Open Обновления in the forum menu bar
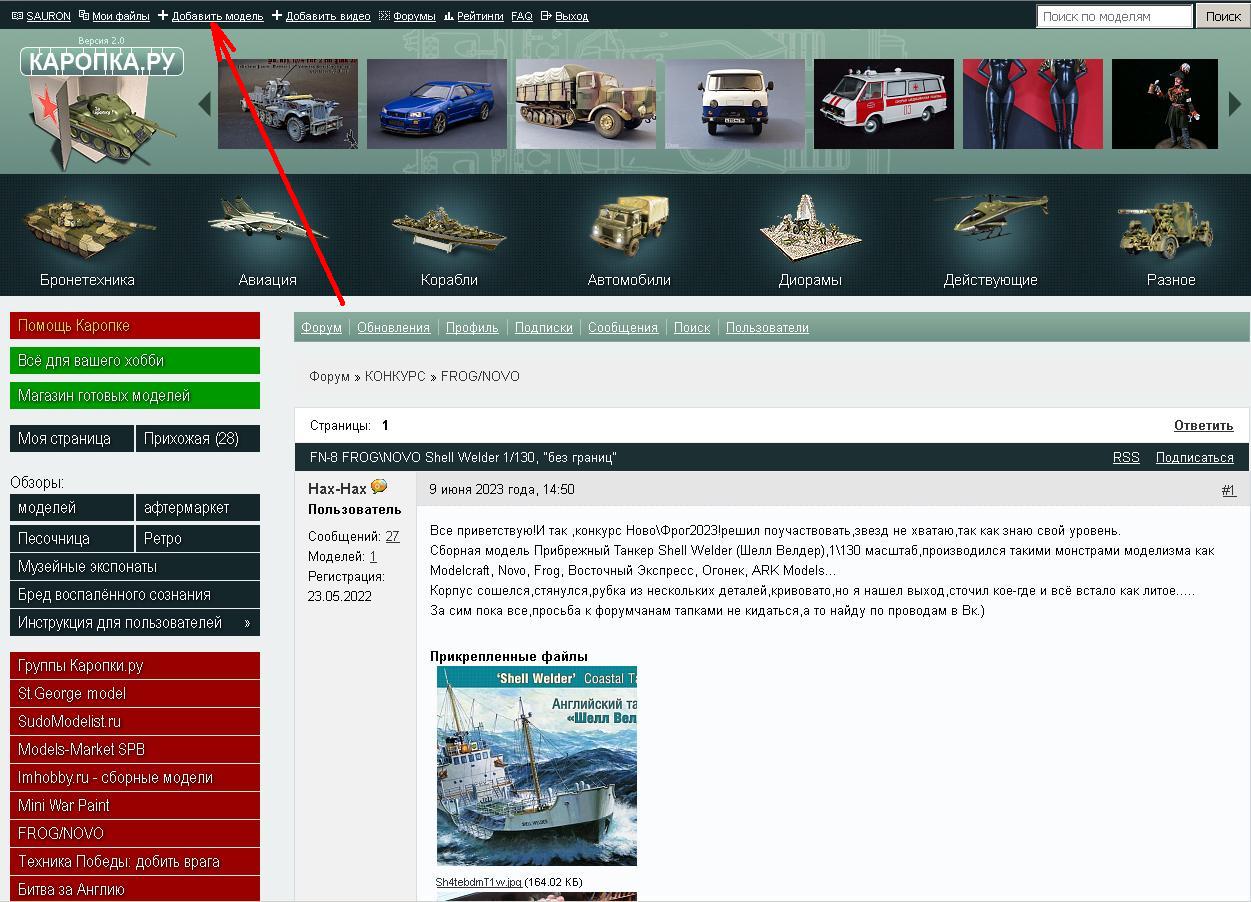Viewport: 1251px width, 902px height. 393,327
